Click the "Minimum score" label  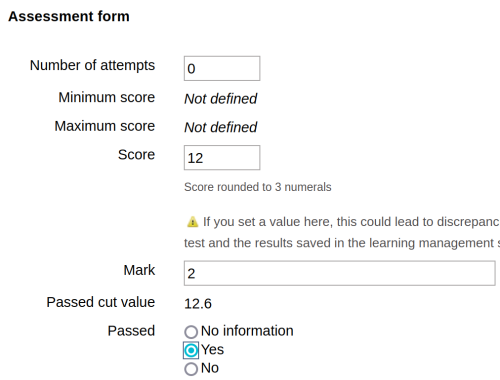coord(107,97)
